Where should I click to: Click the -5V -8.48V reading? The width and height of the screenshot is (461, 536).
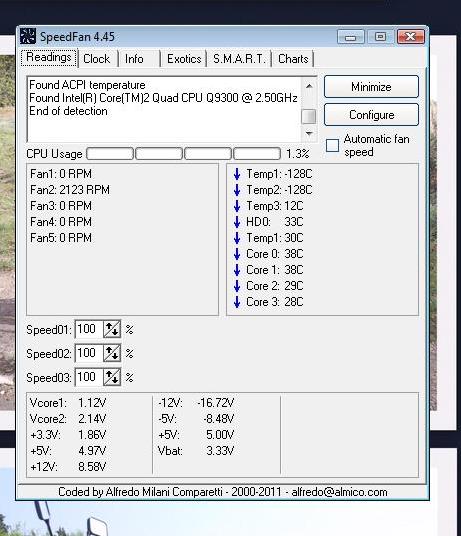(196, 419)
